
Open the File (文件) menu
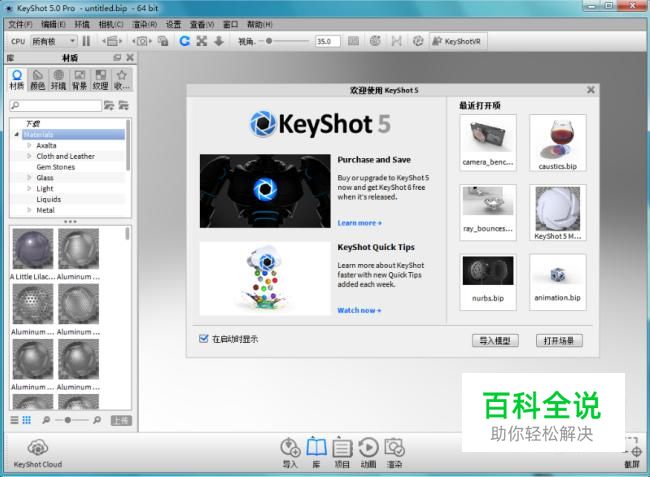(20, 24)
